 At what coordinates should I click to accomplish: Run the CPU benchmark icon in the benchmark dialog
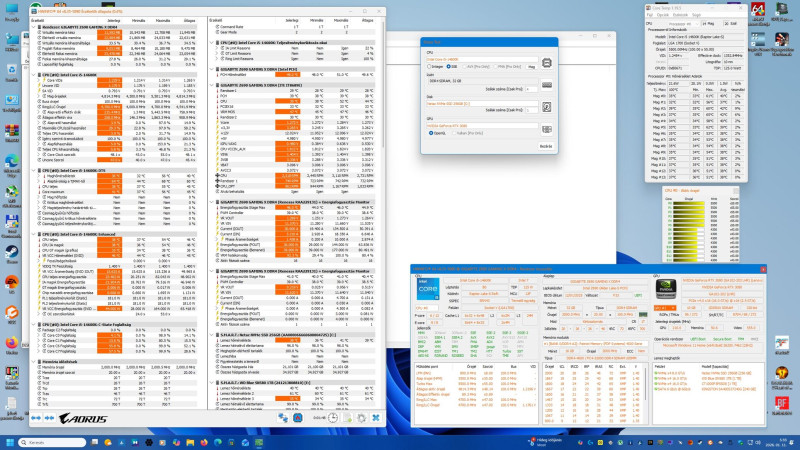point(546,63)
